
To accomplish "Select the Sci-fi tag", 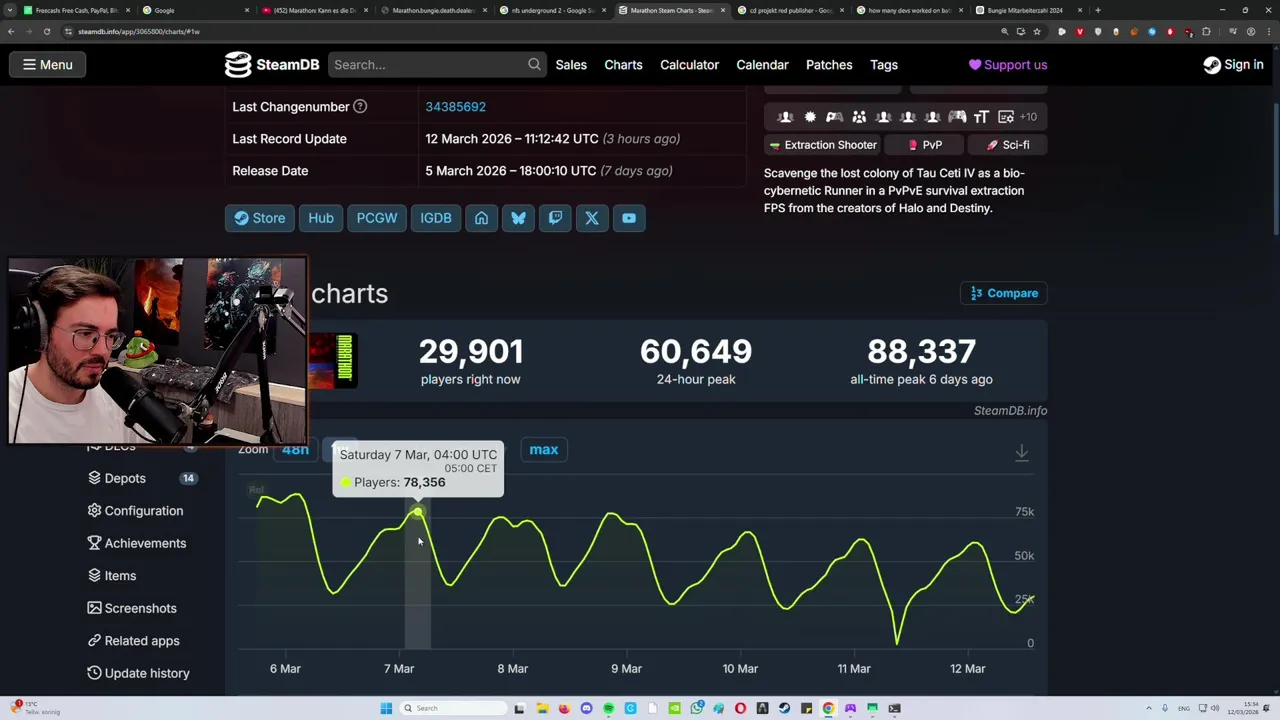I will (x=1008, y=145).
